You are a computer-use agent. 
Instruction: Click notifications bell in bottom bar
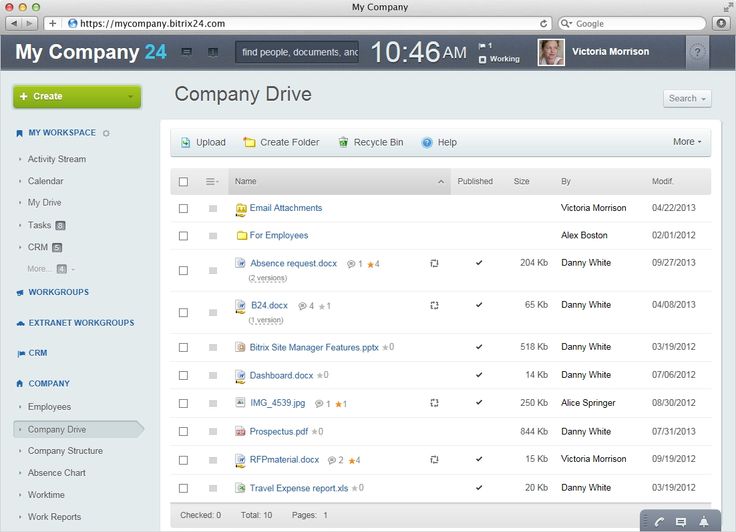click(x=704, y=521)
